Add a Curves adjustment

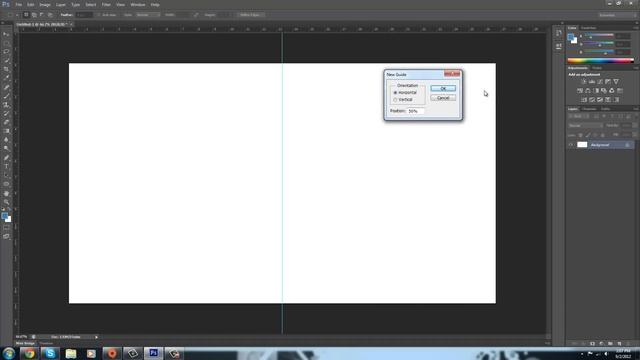tap(600, 82)
